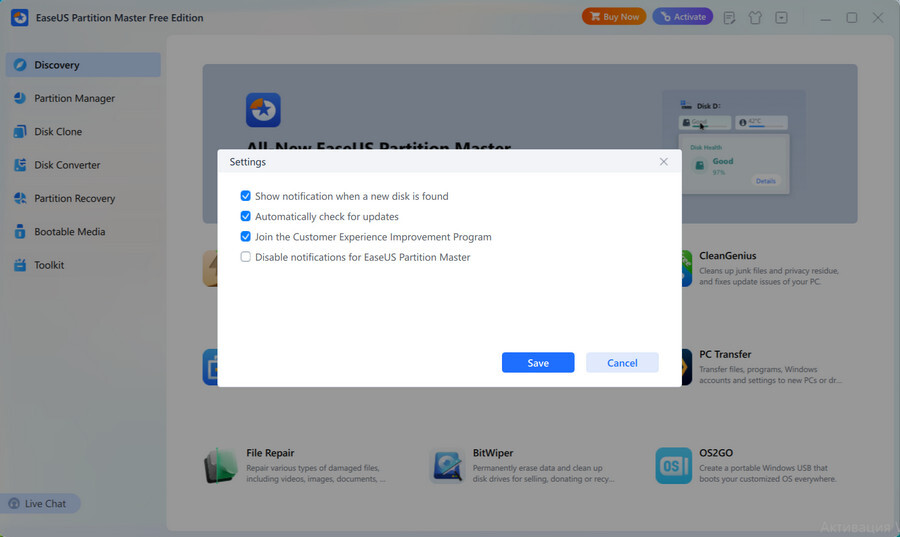Click the Disk Health Good status

coord(723,161)
